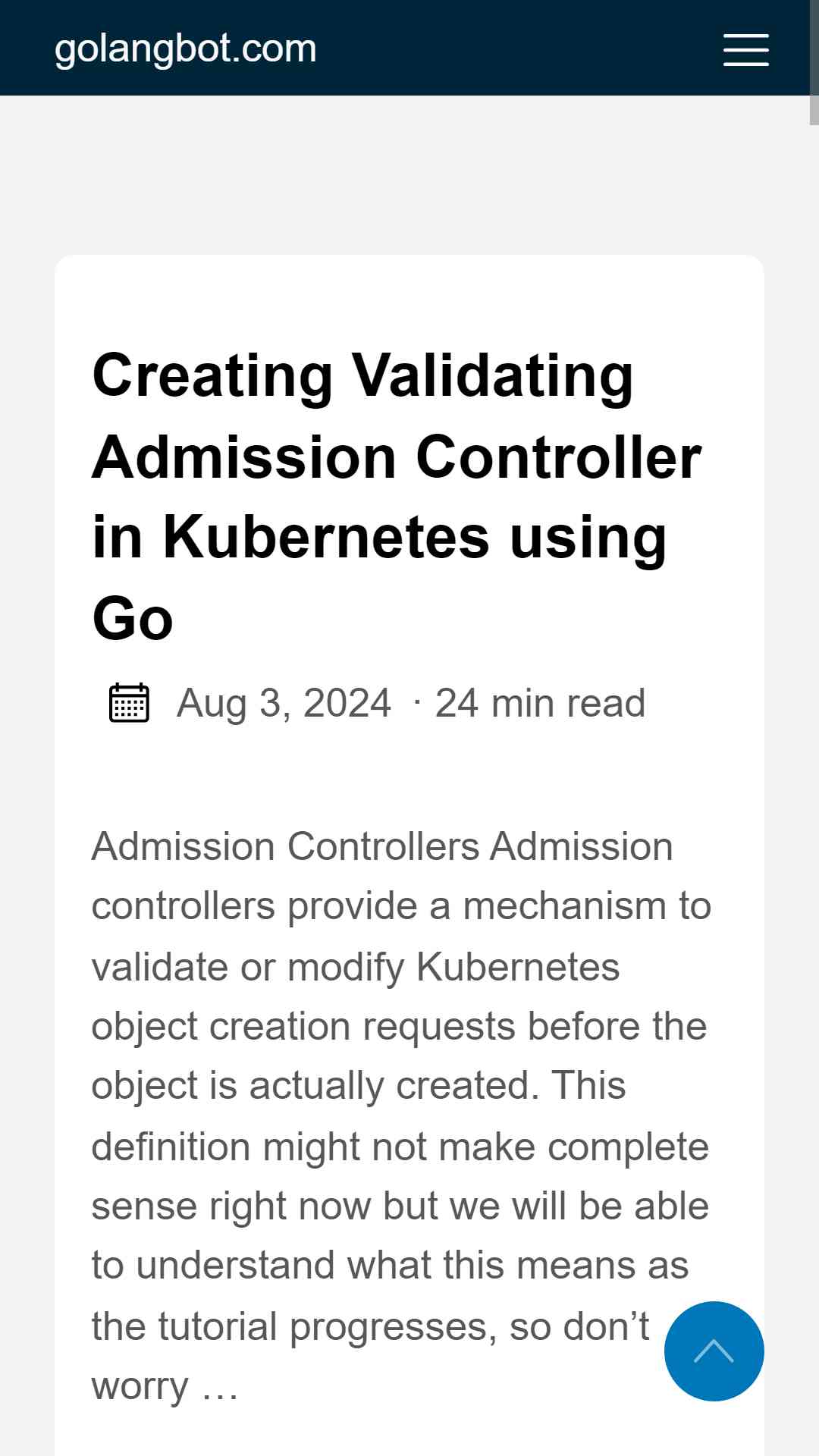
Task: Click 'the tutorial progresses' line in excerpt
Action: point(294,1327)
